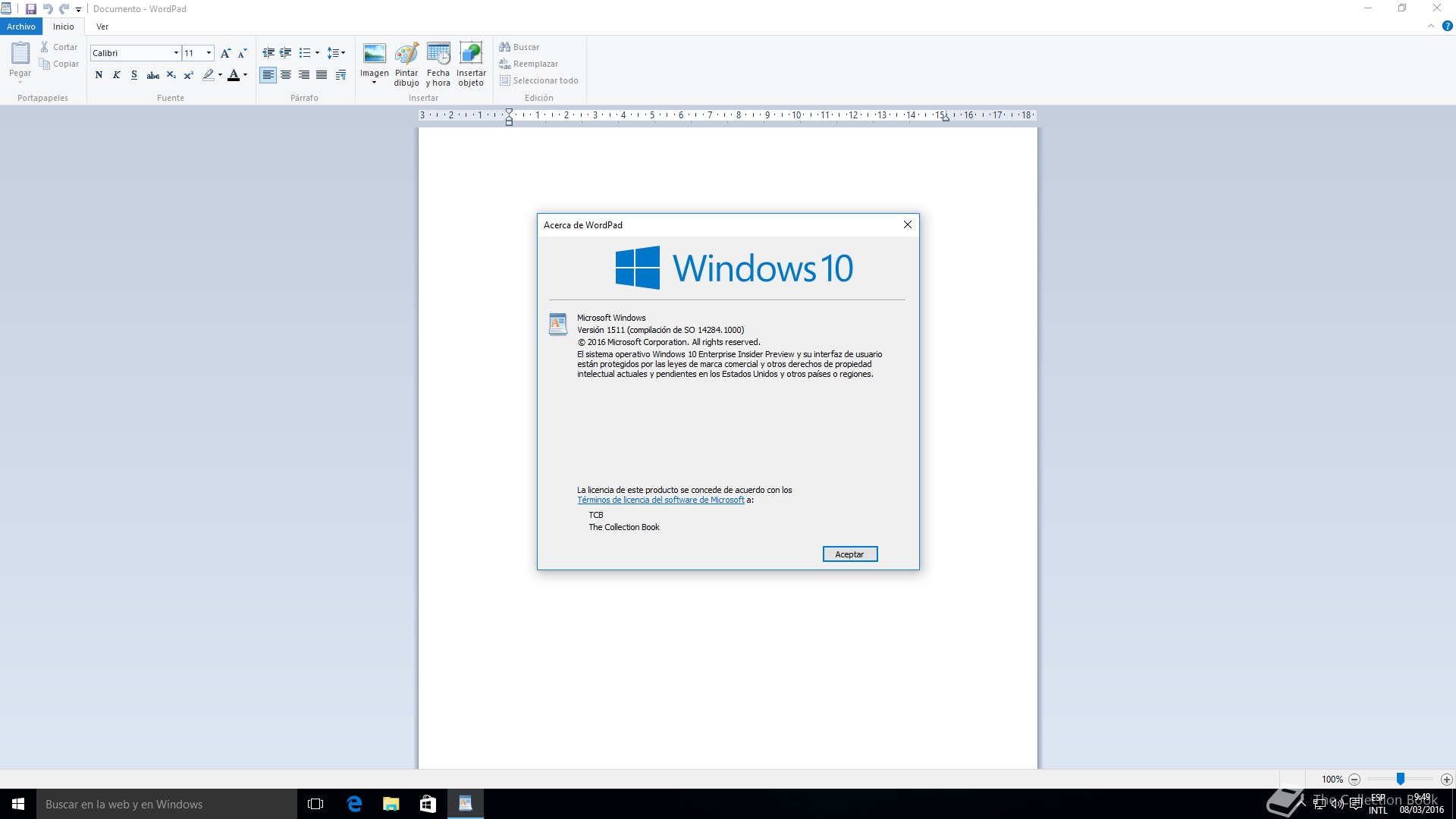The height and width of the screenshot is (819, 1456).
Task: Open the Archivo menu
Action: [x=21, y=27]
